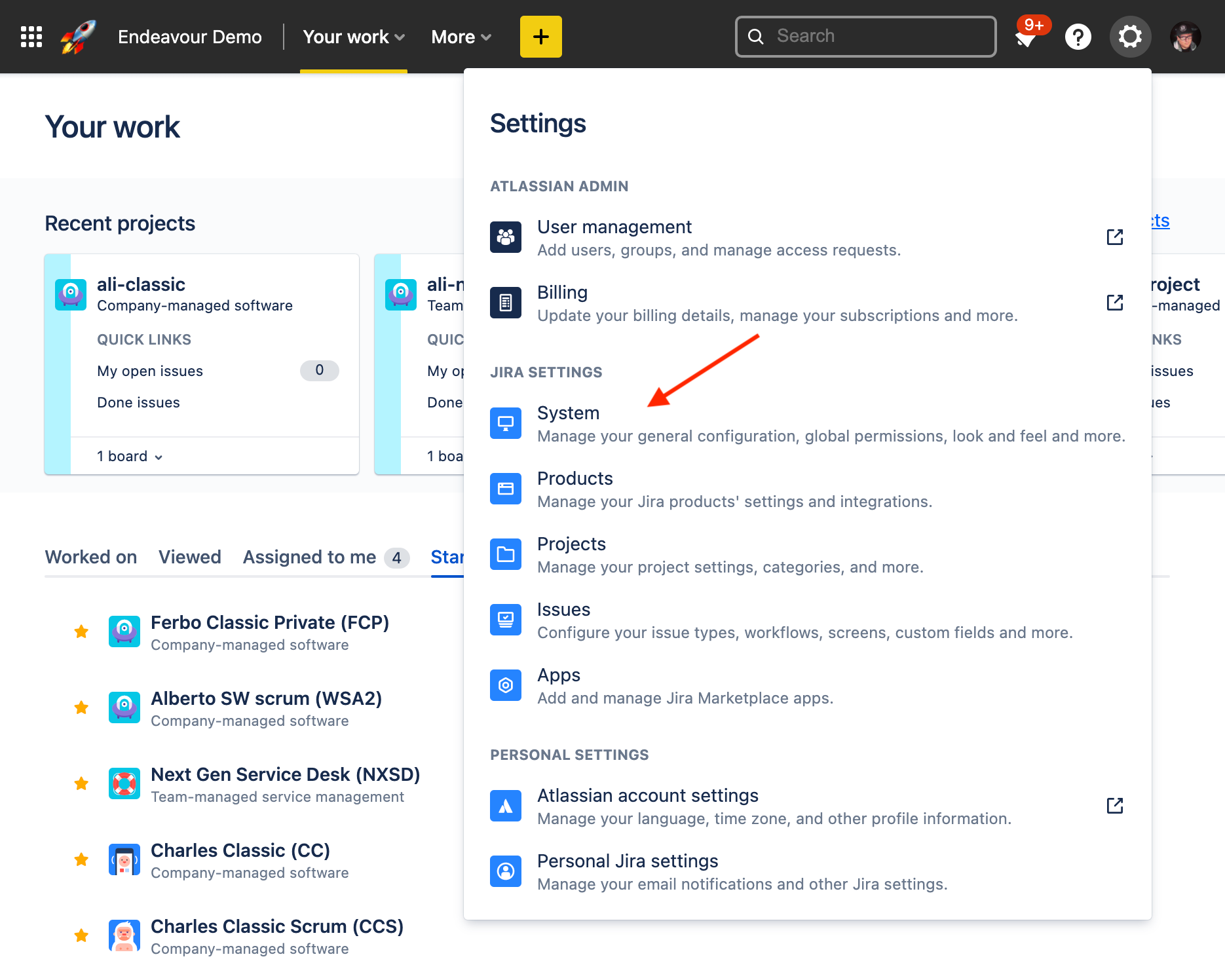The image size is (1225, 980).
Task: Click the yellow Create button
Action: (x=540, y=37)
